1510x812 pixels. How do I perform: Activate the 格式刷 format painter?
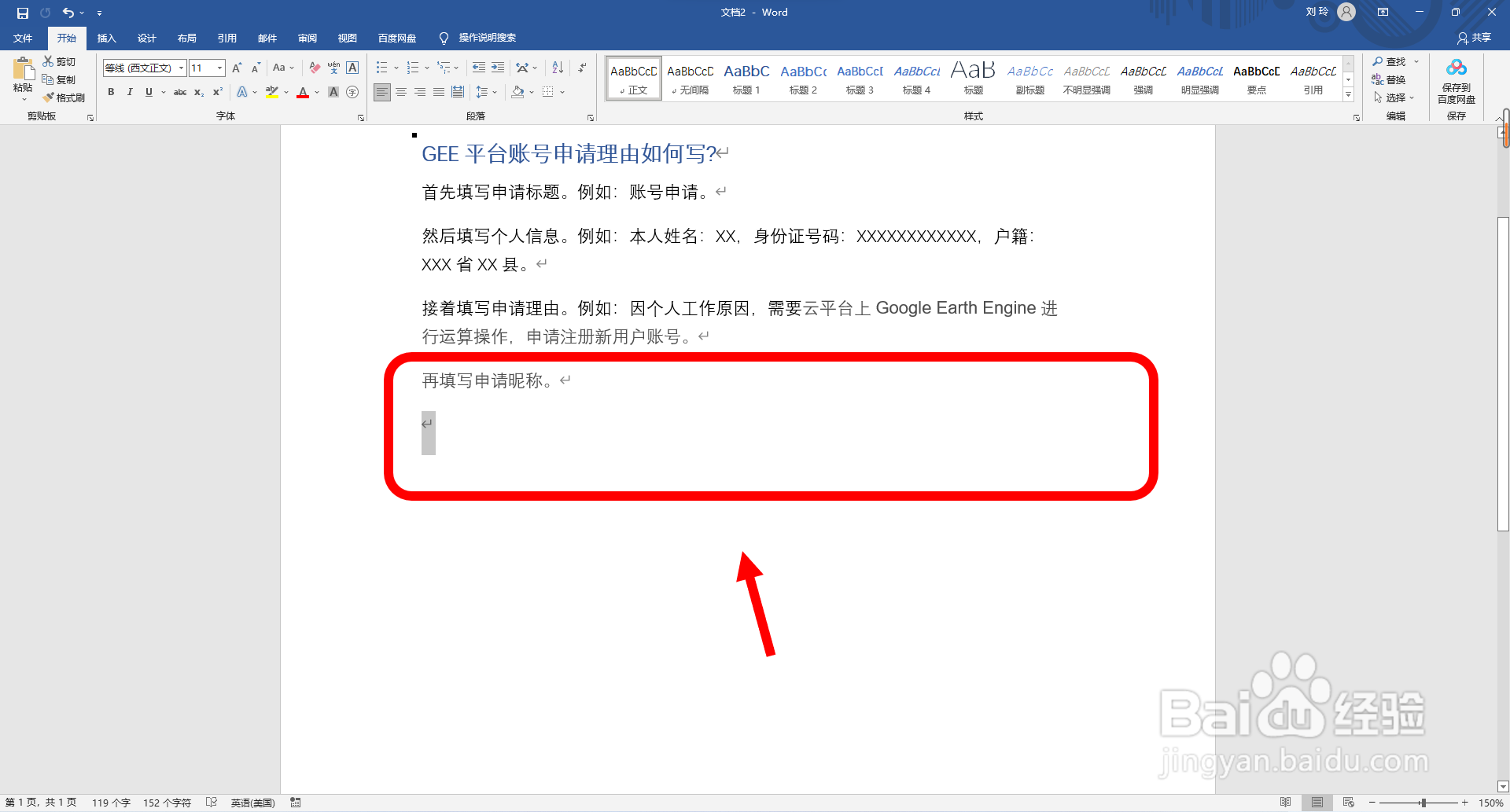click(64, 97)
